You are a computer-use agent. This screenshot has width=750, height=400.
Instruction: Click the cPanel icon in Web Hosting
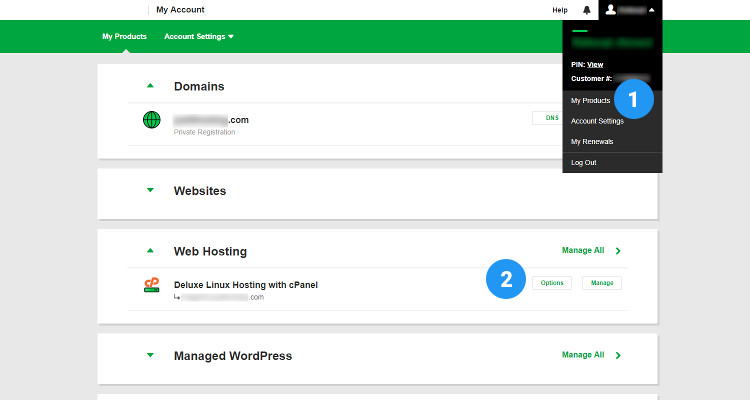(x=152, y=285)
